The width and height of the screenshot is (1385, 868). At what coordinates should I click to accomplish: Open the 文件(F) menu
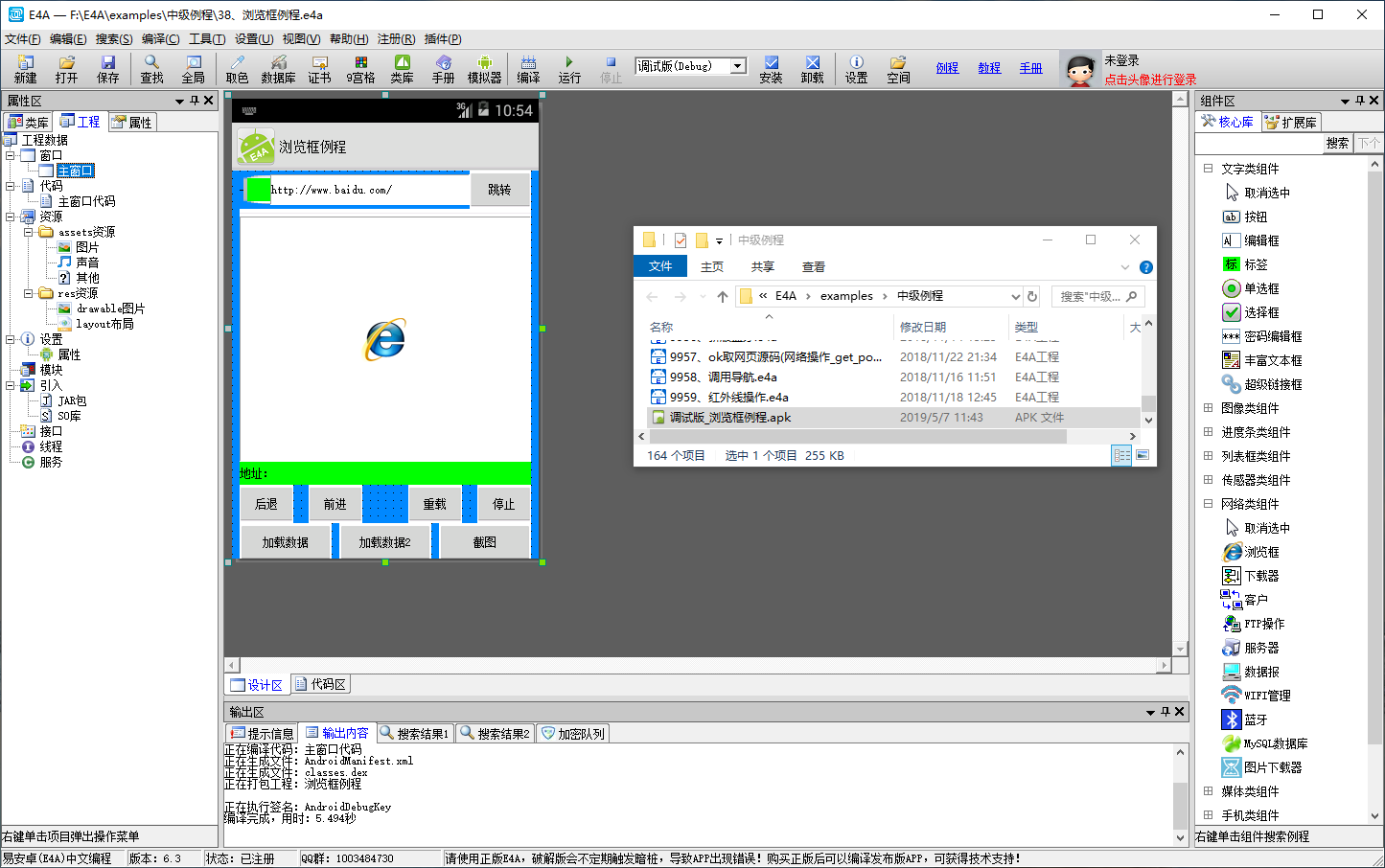click(x=23, y=39)
